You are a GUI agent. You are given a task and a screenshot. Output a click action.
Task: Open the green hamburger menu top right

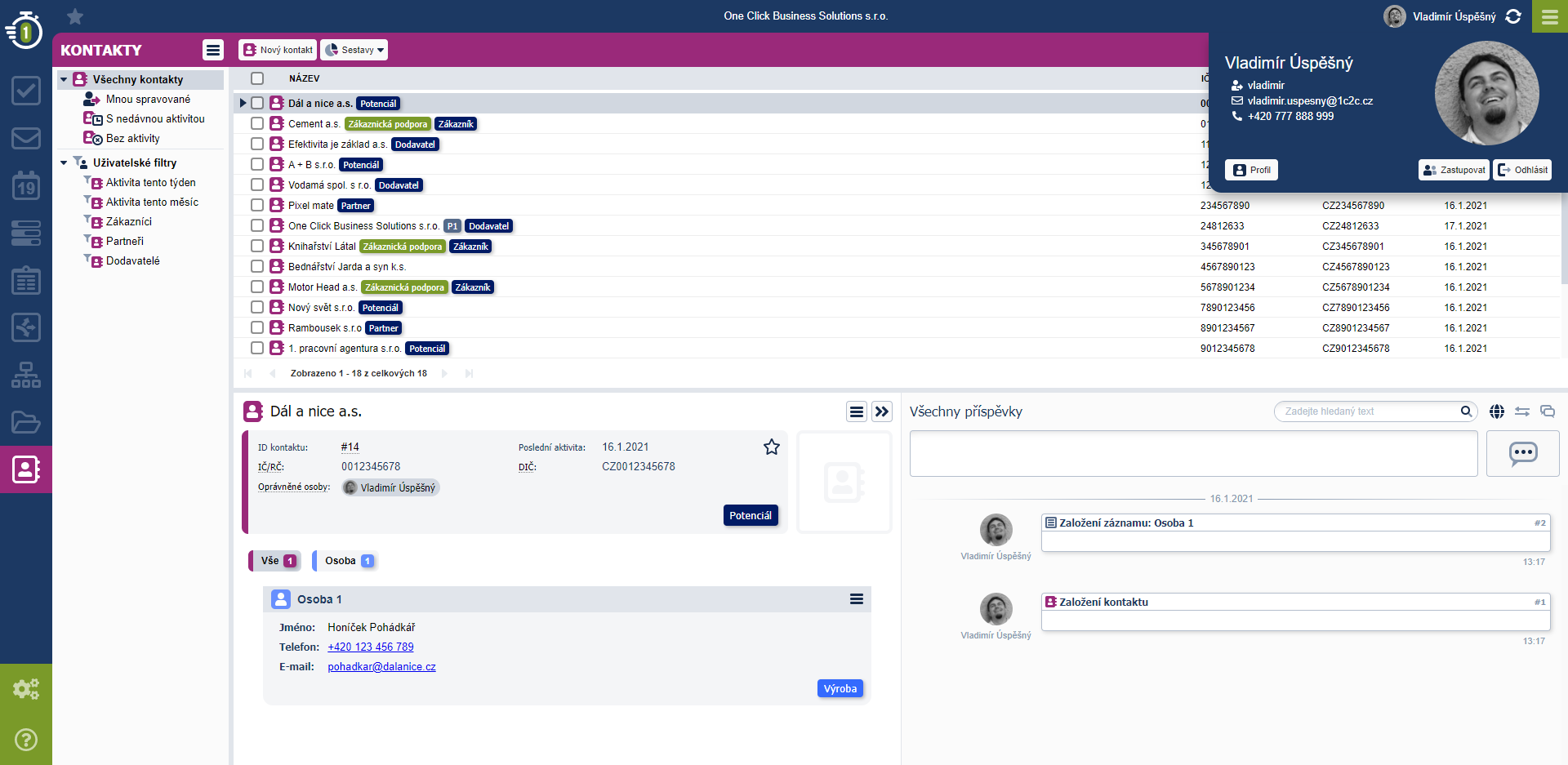pos(1550,16)
